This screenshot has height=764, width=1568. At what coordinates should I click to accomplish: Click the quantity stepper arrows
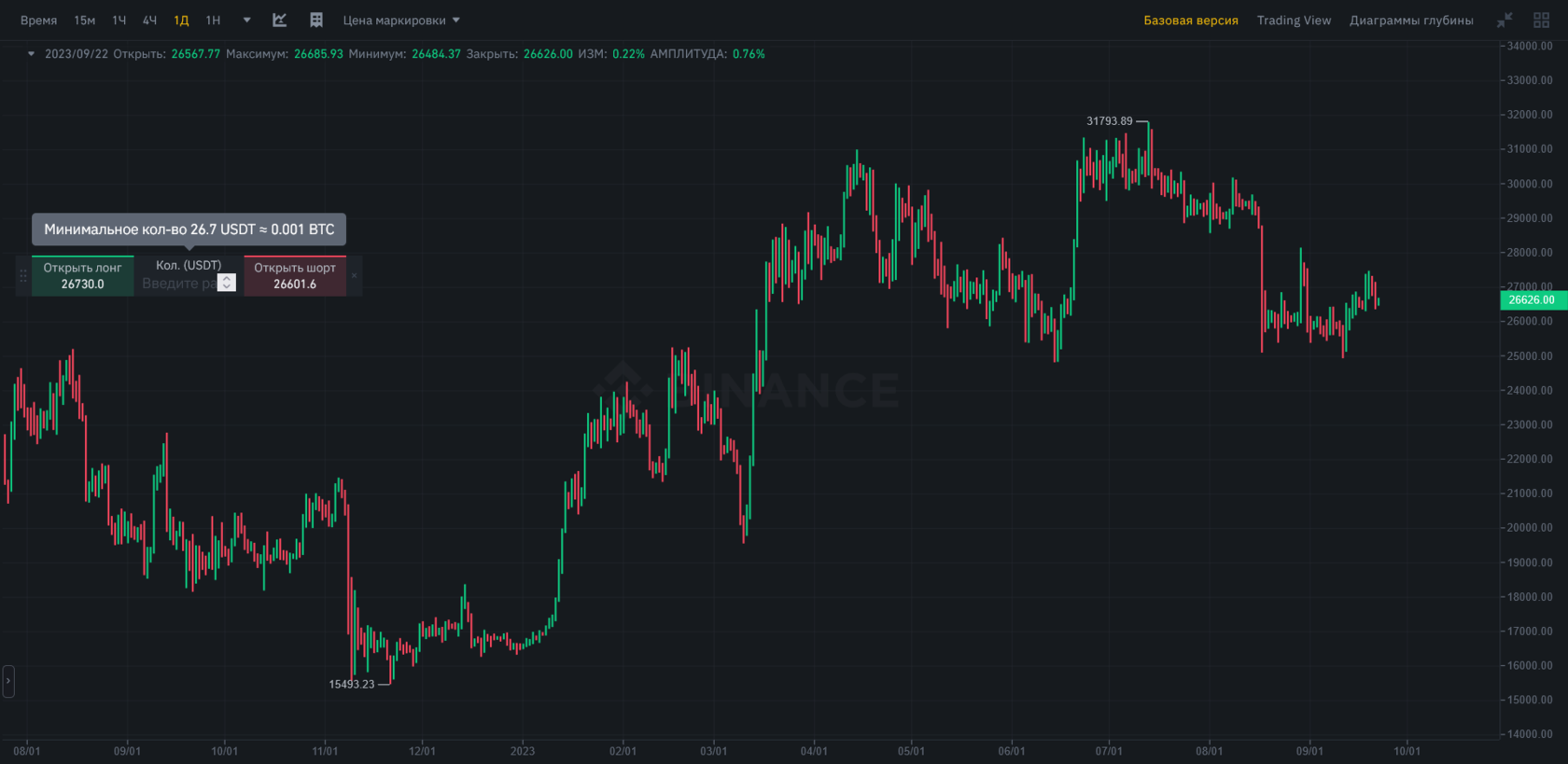(x=227, y=283)
